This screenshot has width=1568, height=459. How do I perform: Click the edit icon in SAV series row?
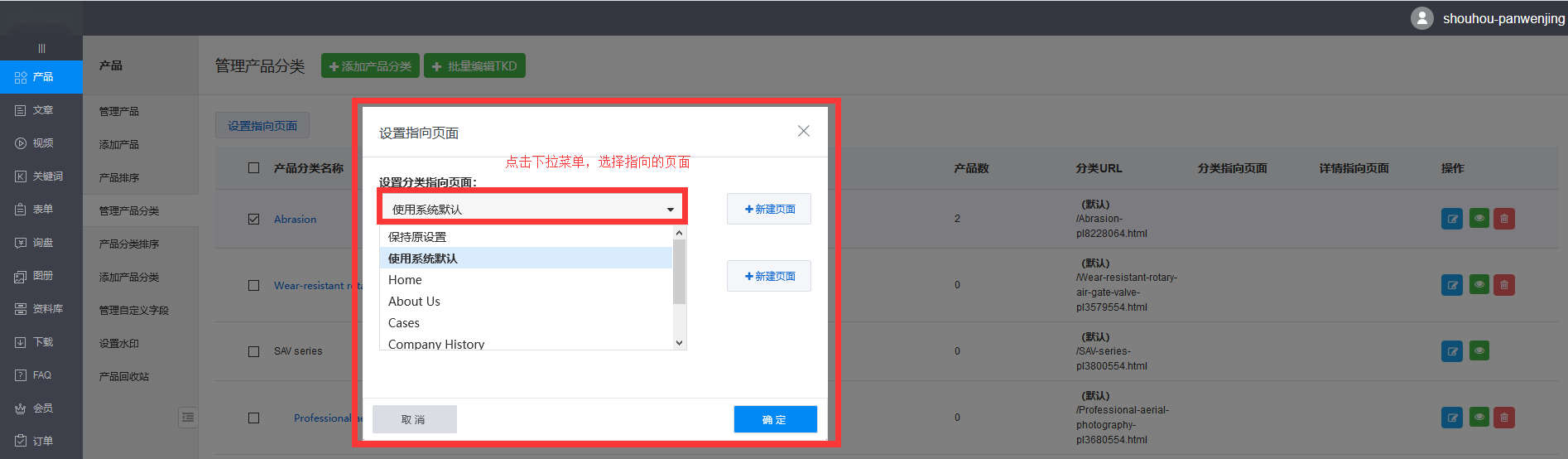click(1451, 351)
